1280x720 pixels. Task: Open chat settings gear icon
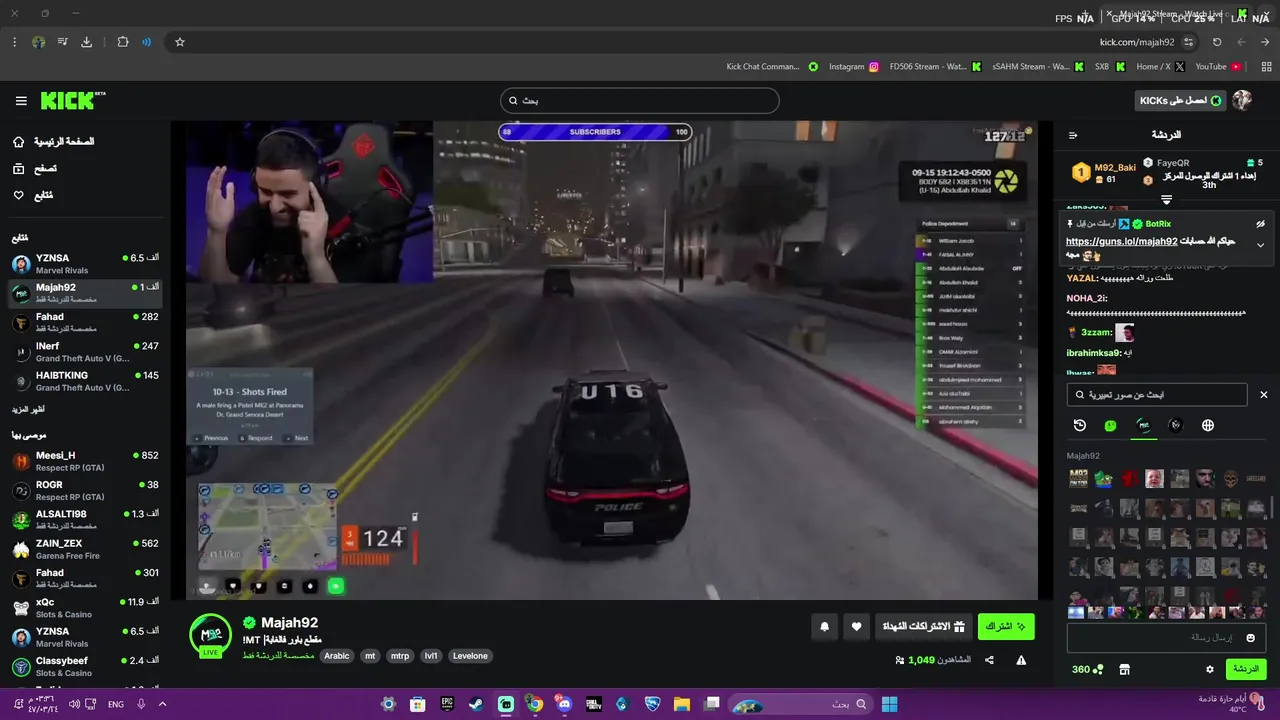pyautogui.click(x=1210, y=669)
